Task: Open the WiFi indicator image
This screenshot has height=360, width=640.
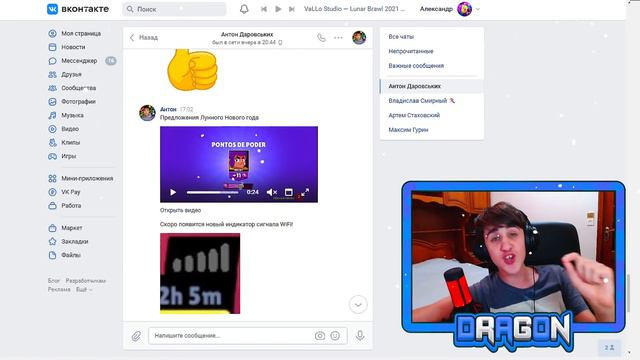Action: [x=200, y=273]
